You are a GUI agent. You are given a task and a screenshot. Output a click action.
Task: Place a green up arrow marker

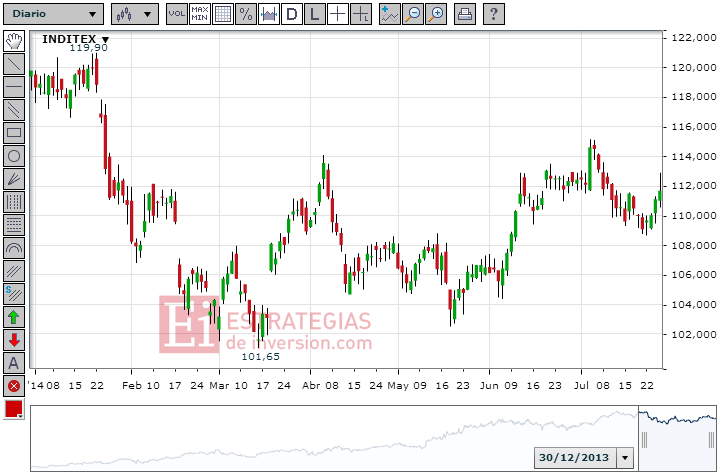(14, 317)
